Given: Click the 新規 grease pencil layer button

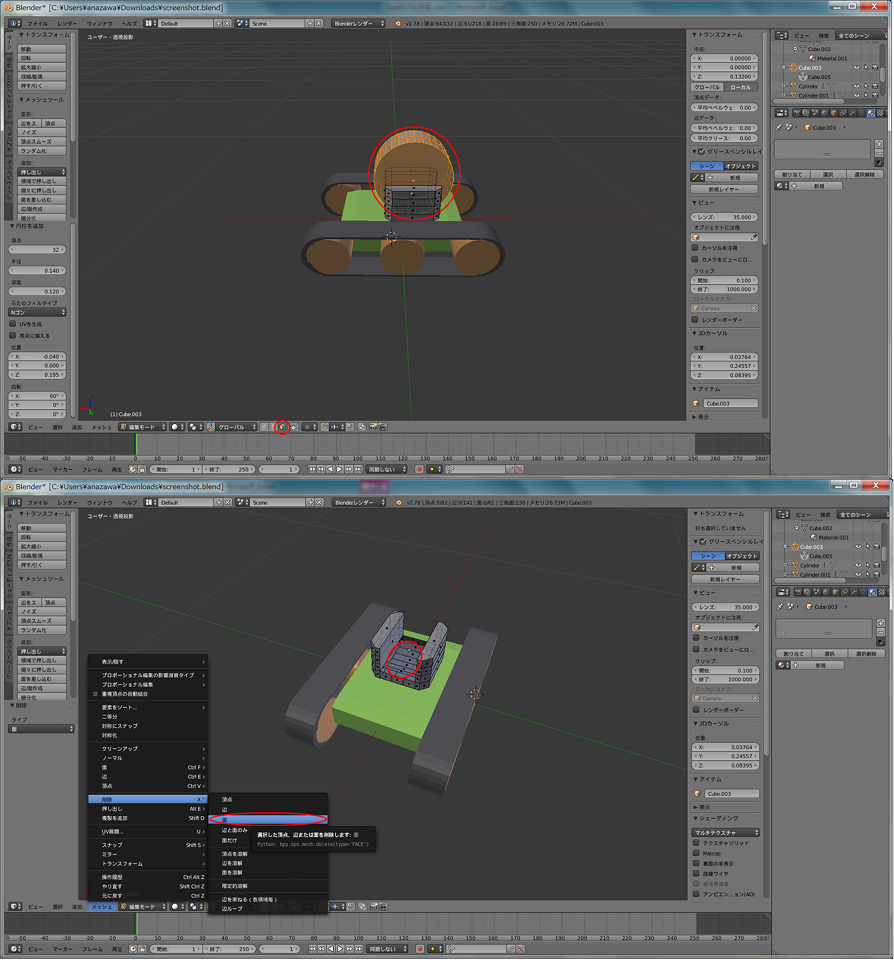Looking at the screenshot, I should (733, 177).
